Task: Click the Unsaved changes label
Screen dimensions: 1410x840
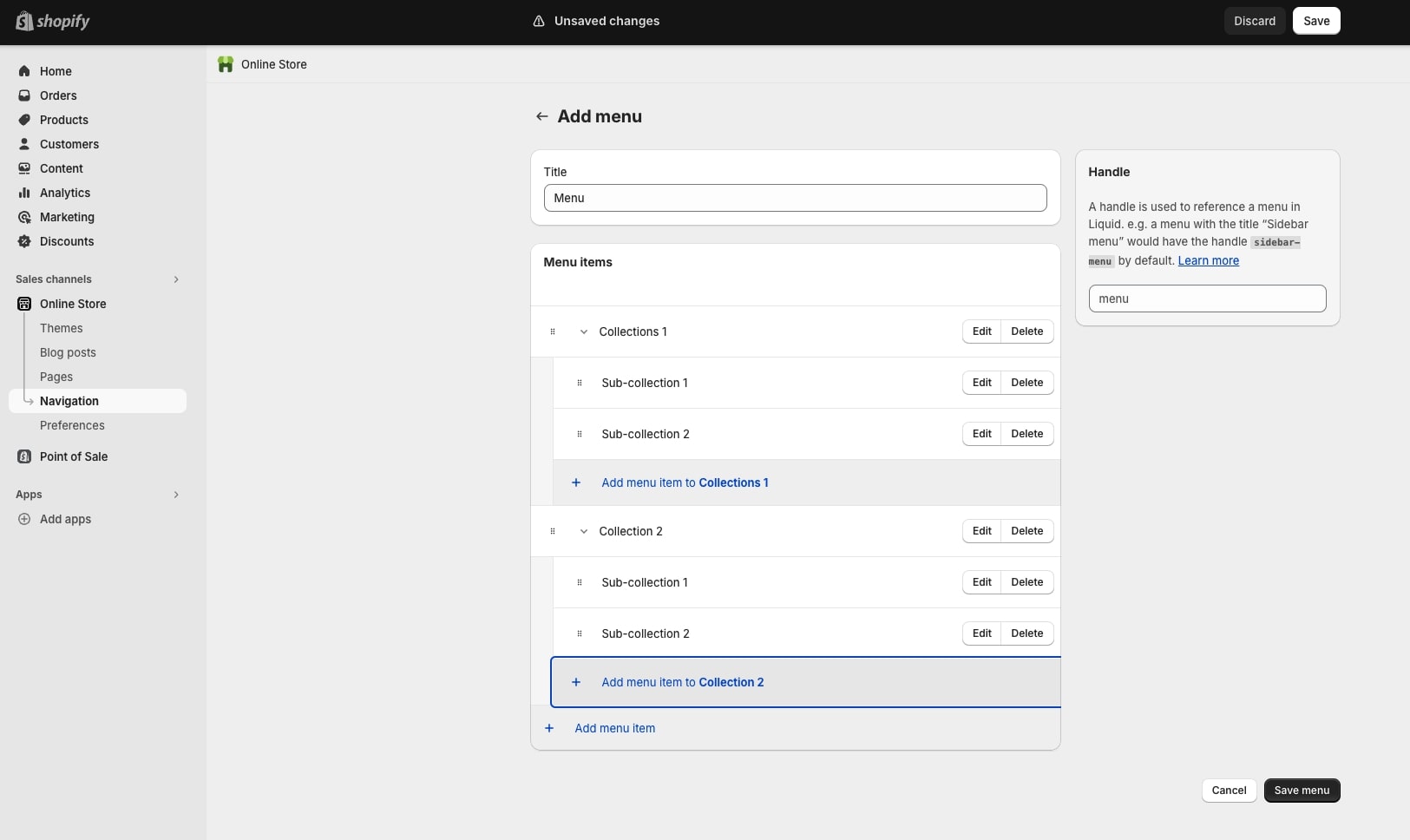Action: click(x=607, y=21)
